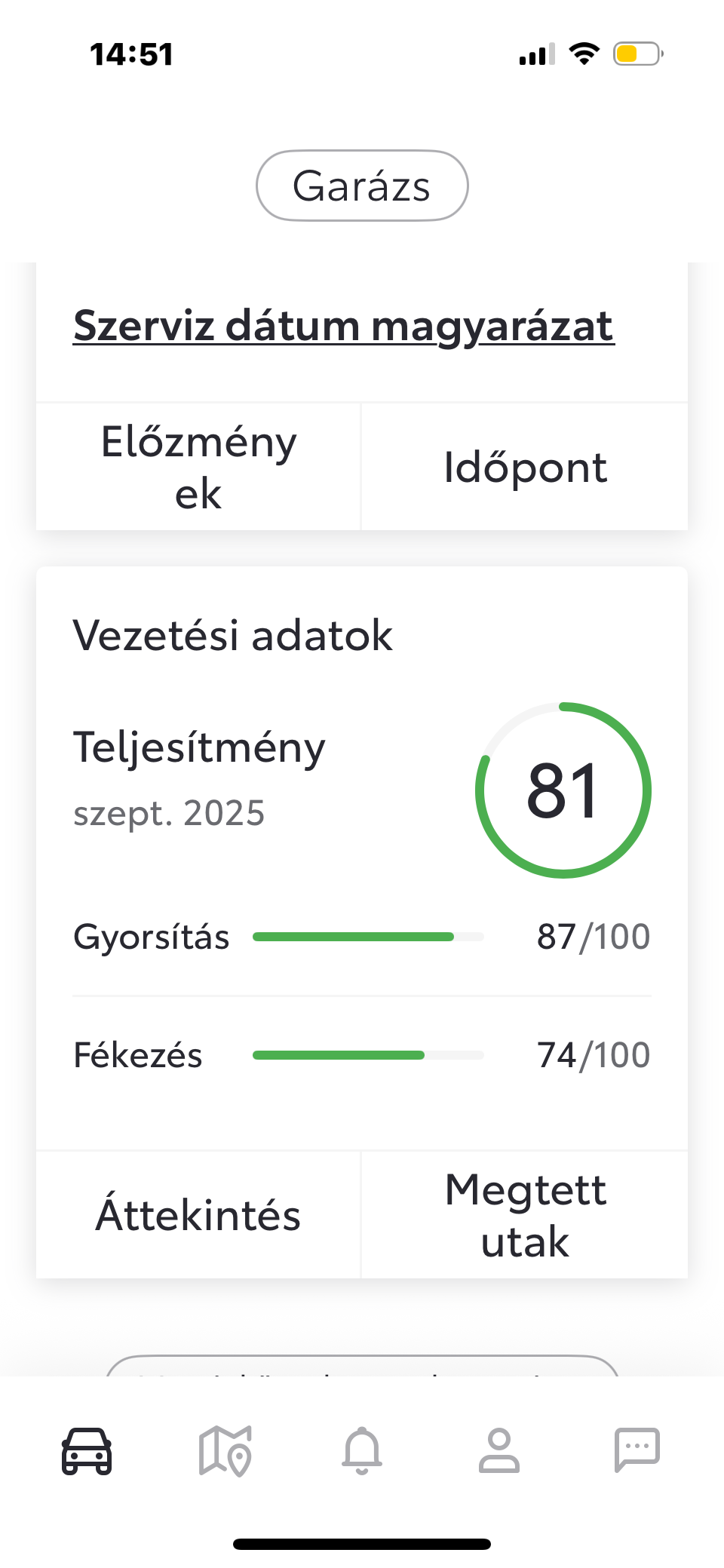Tap the cellular signal bars icon
The height and width of the screenshot is (1568, 724).
537,54
